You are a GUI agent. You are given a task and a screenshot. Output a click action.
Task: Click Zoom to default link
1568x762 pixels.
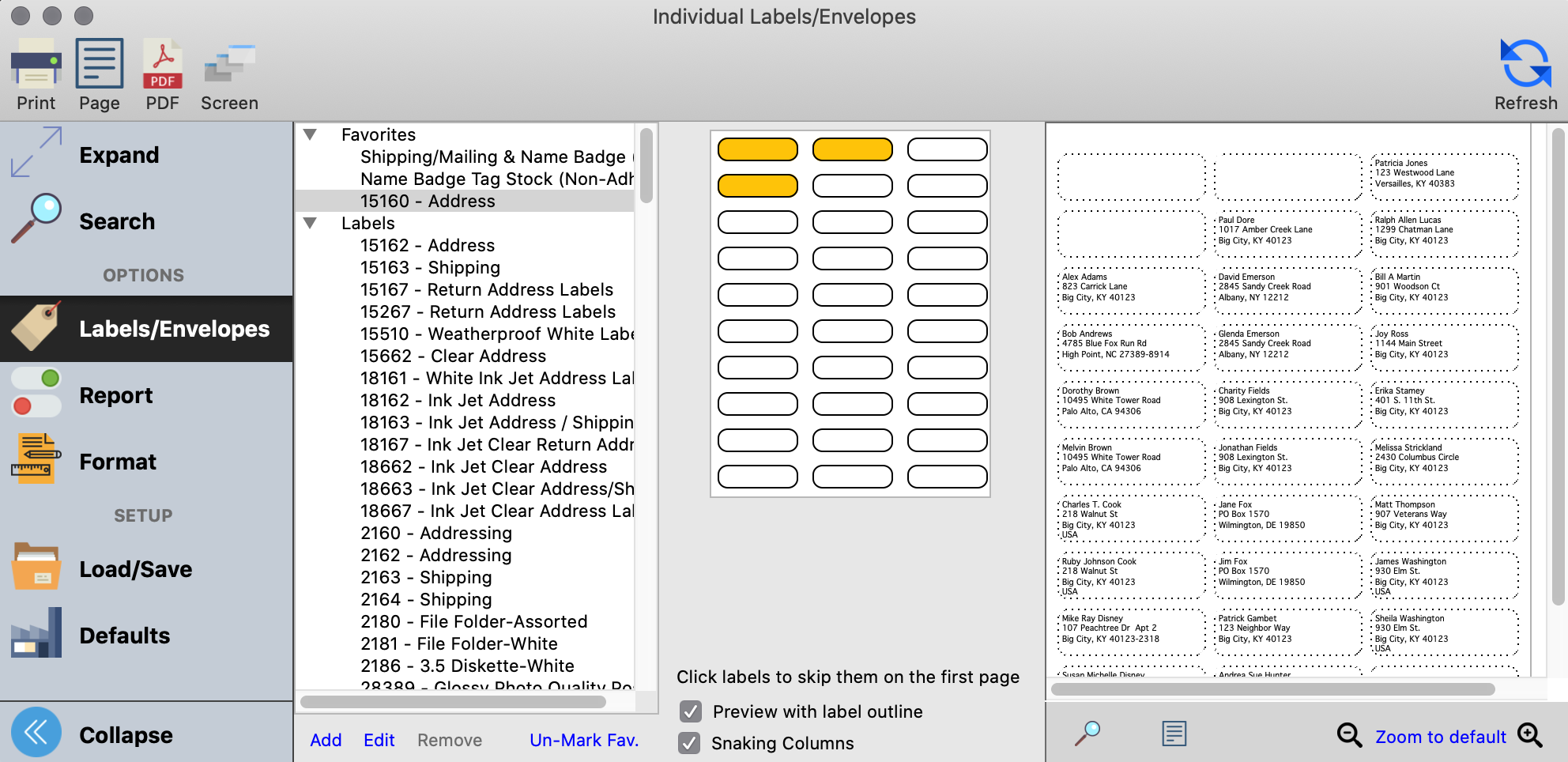coord(1441,737)
